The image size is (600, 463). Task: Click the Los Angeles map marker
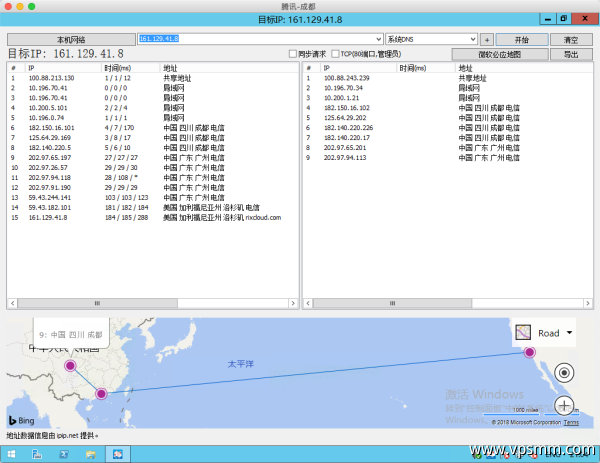click(530, 352)
